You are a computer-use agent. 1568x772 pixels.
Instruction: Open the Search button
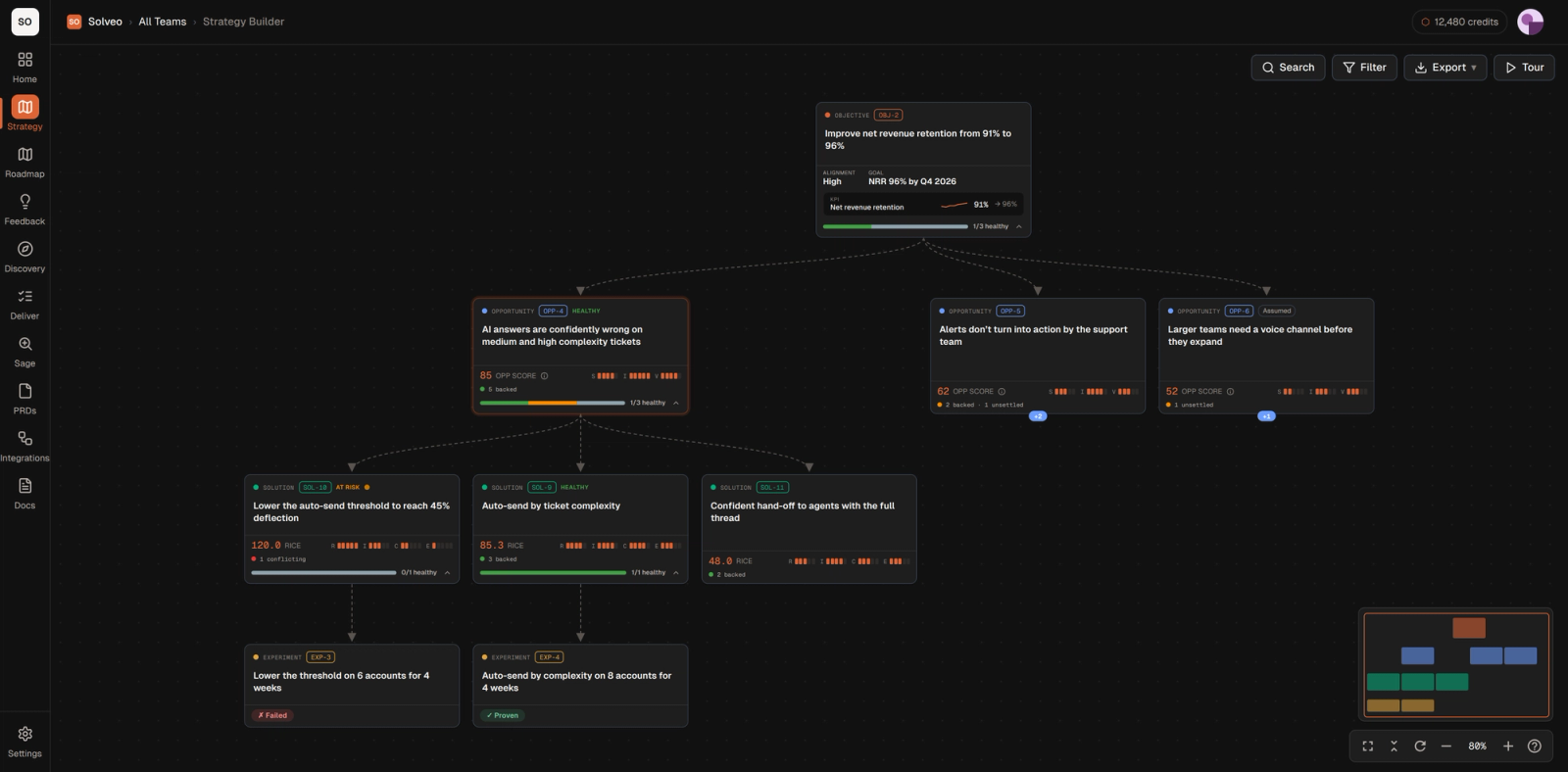(x=1288, y=68)
